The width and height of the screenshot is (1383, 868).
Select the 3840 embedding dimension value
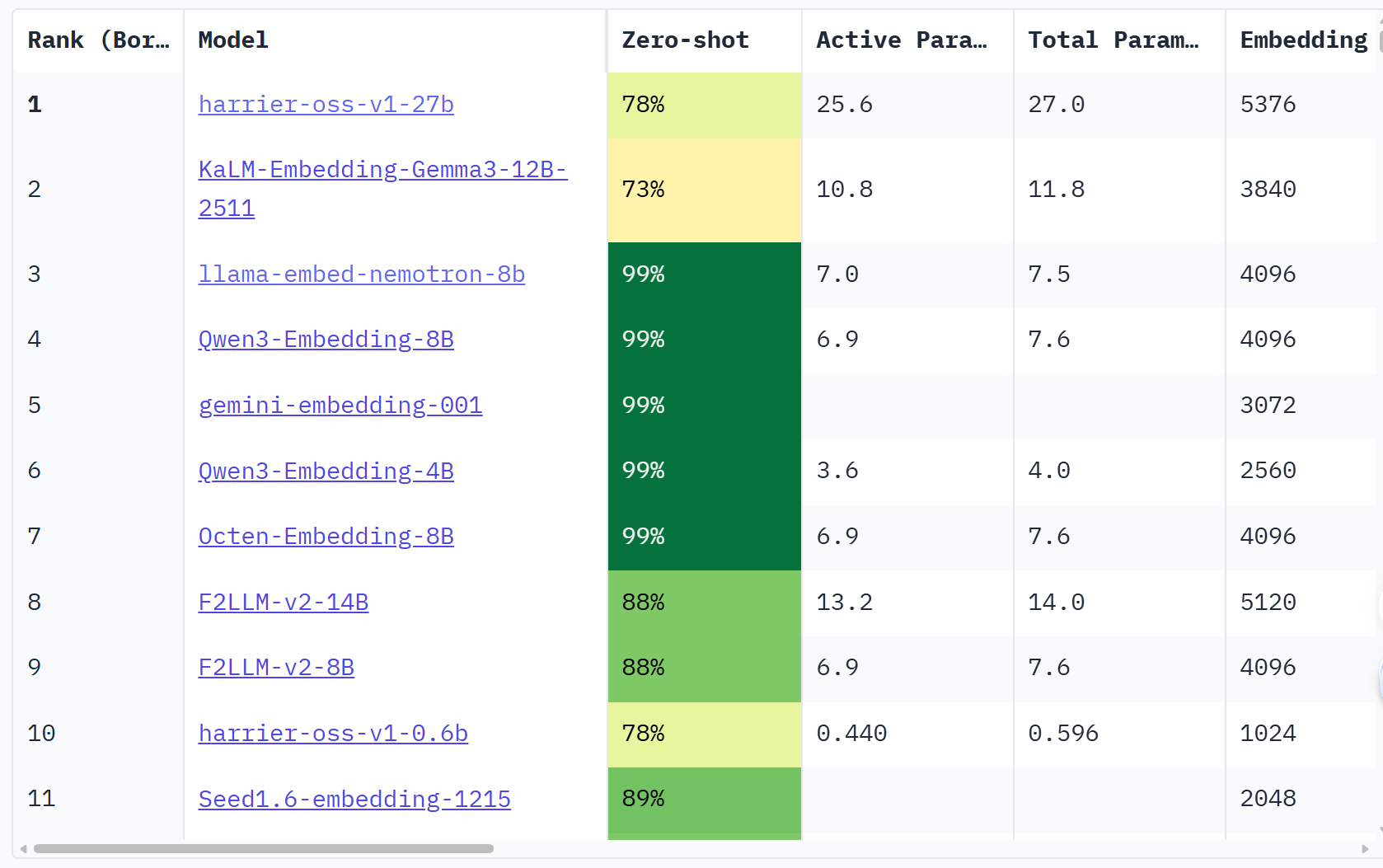[x=1268, y=190]
